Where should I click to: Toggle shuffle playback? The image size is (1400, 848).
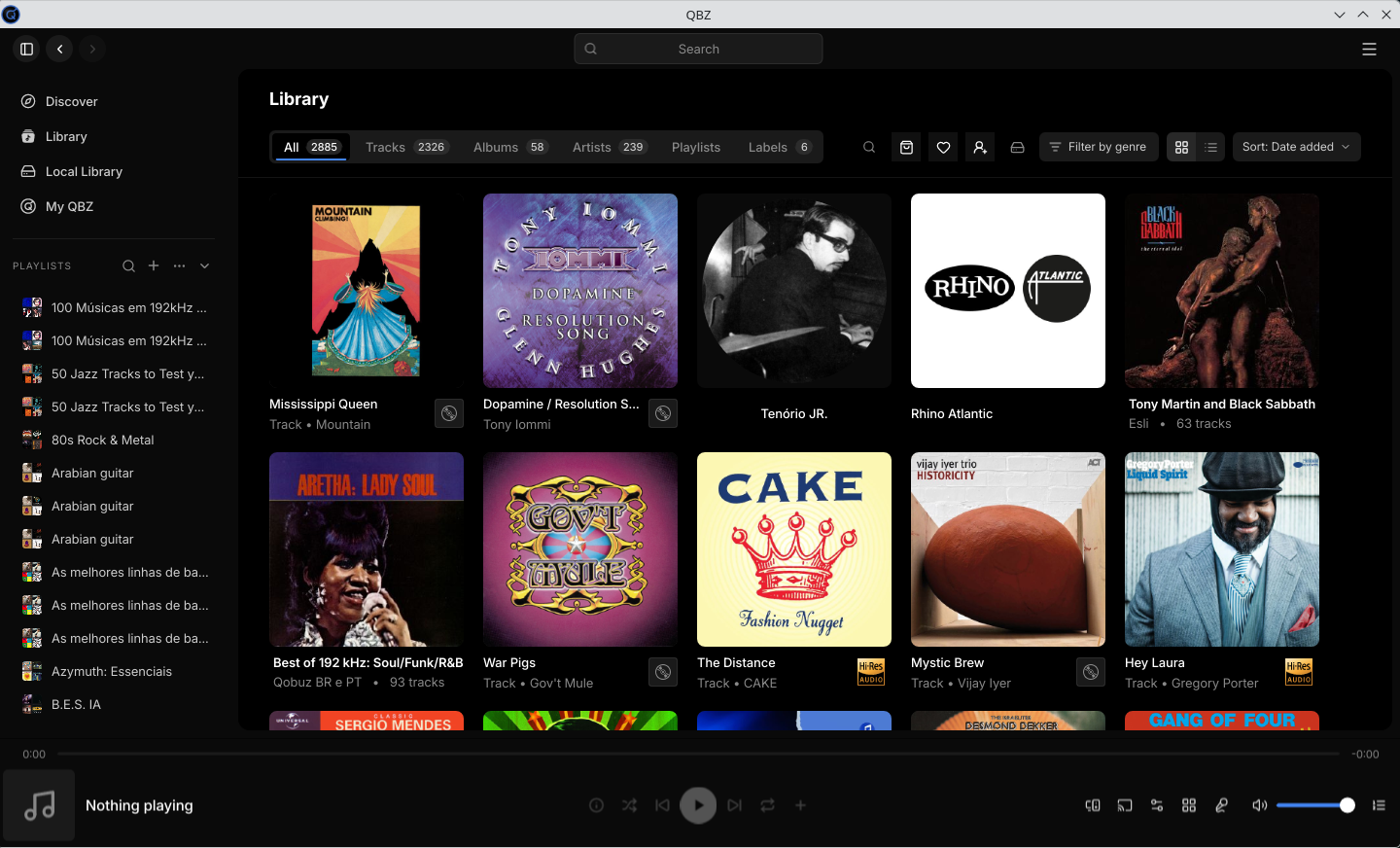tap(630, 805)
